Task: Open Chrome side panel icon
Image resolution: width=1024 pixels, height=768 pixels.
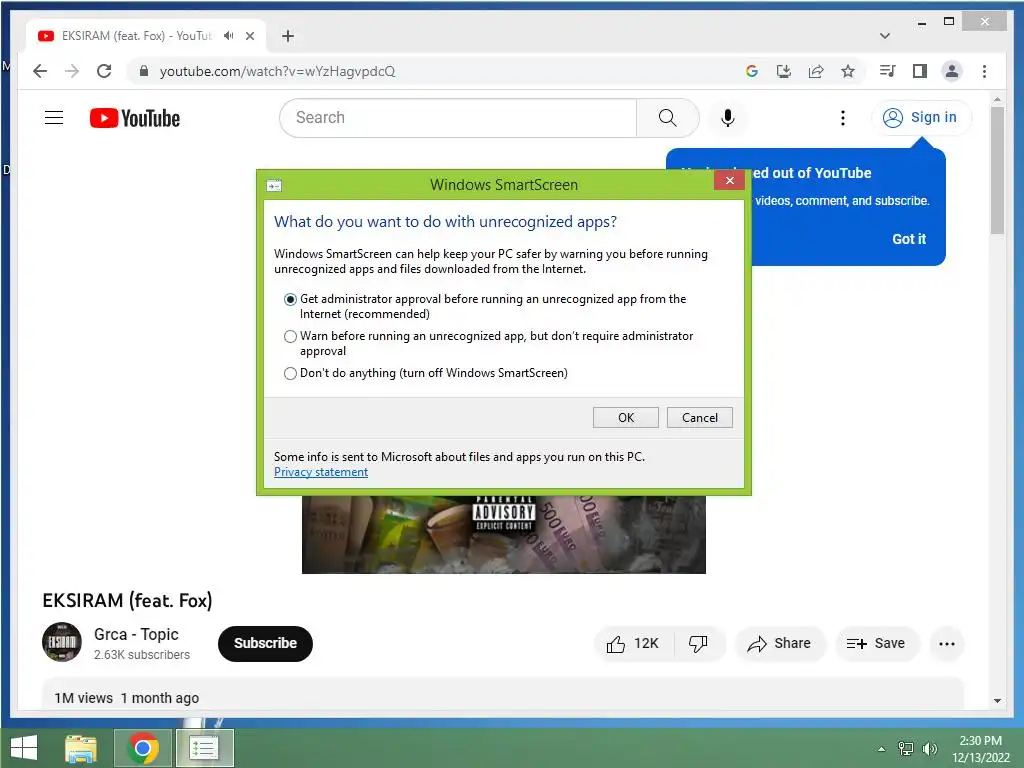Action: coord(920,71)
